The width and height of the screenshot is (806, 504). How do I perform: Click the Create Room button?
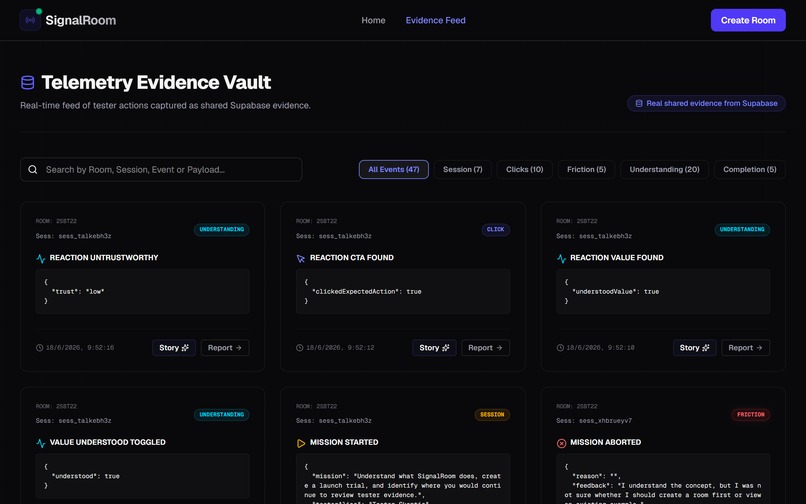(748, 20)
